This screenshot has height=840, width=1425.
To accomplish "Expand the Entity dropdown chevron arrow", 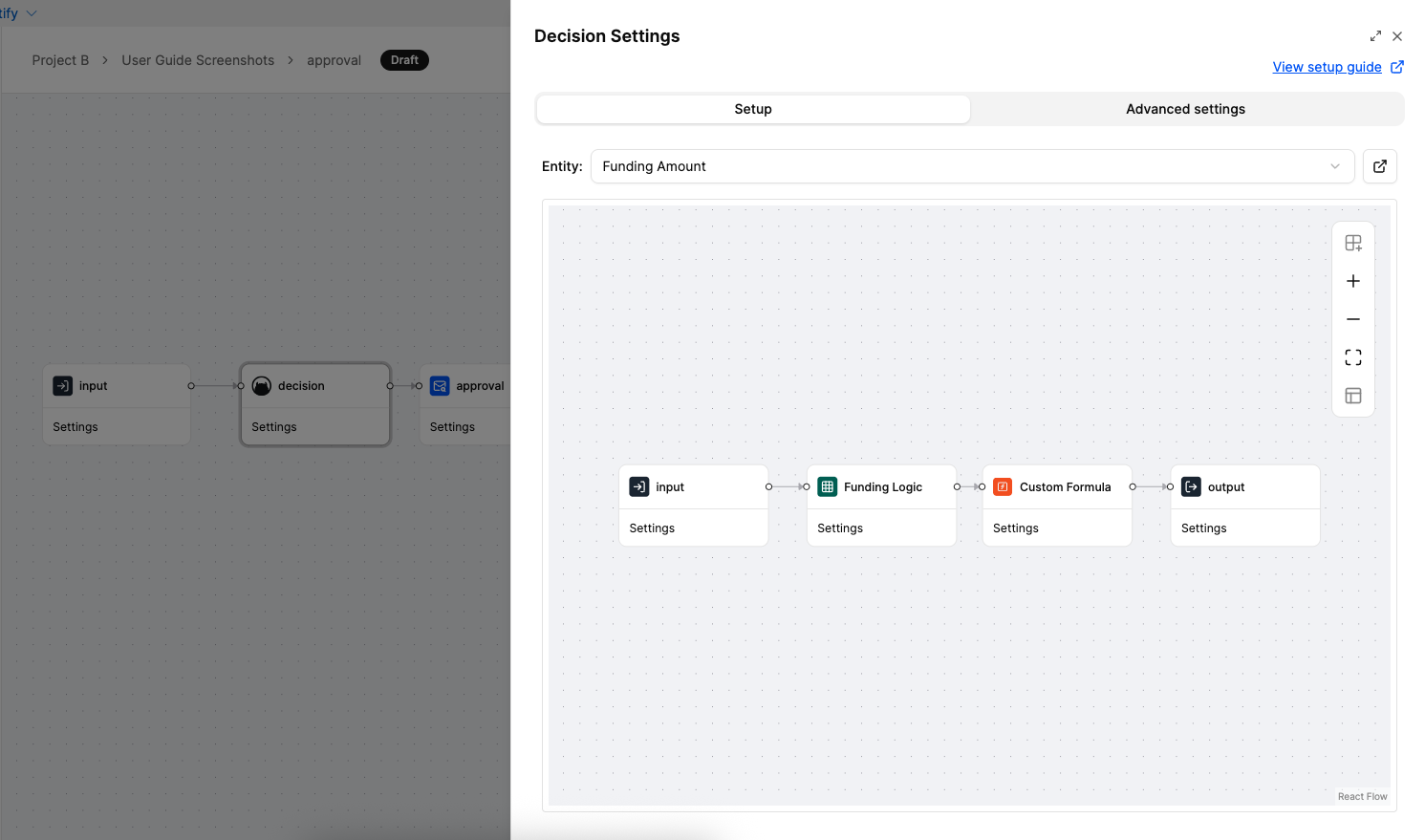I will point(1335,166).
